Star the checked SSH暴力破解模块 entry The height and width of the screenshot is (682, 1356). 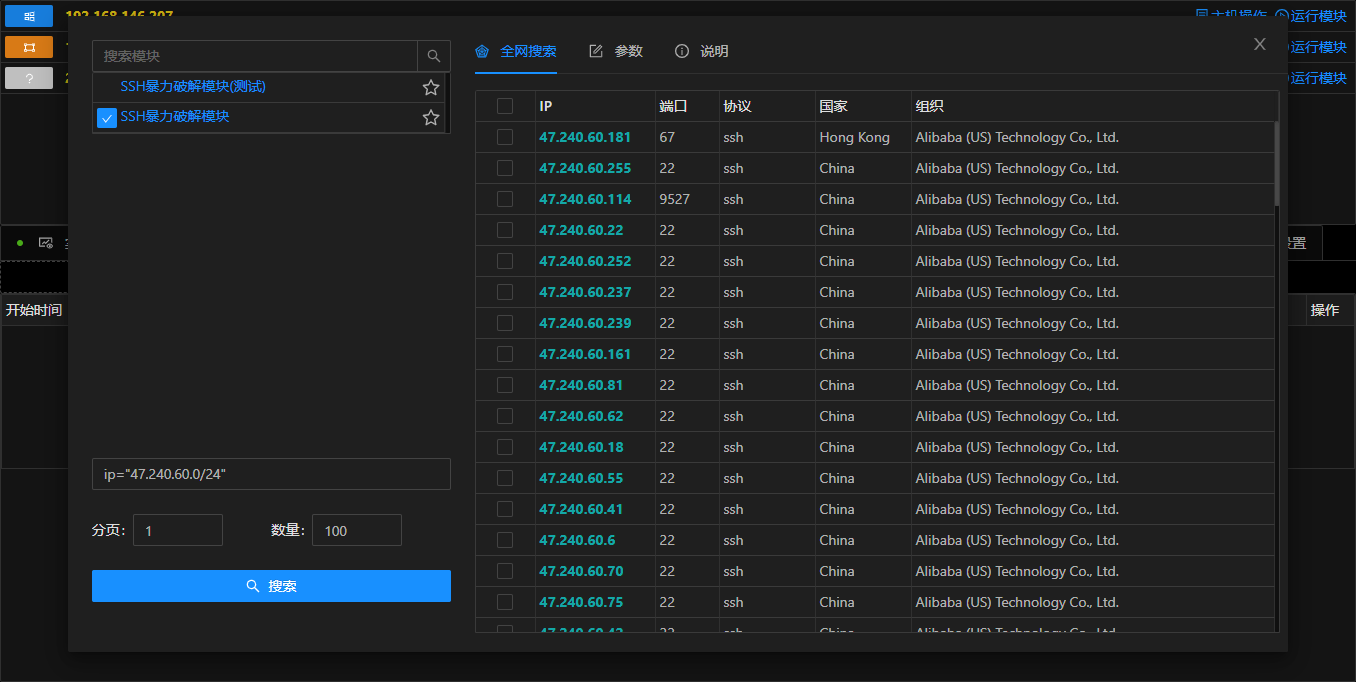(431, 117)
